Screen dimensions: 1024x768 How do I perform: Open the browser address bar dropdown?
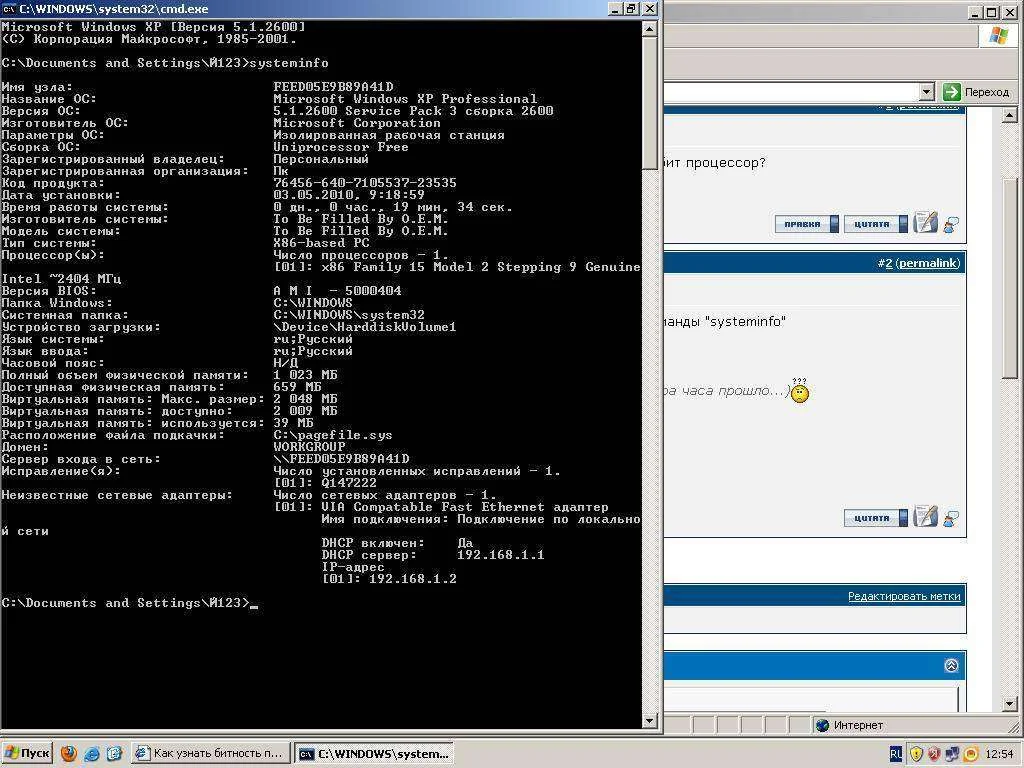tap(926, 92)
